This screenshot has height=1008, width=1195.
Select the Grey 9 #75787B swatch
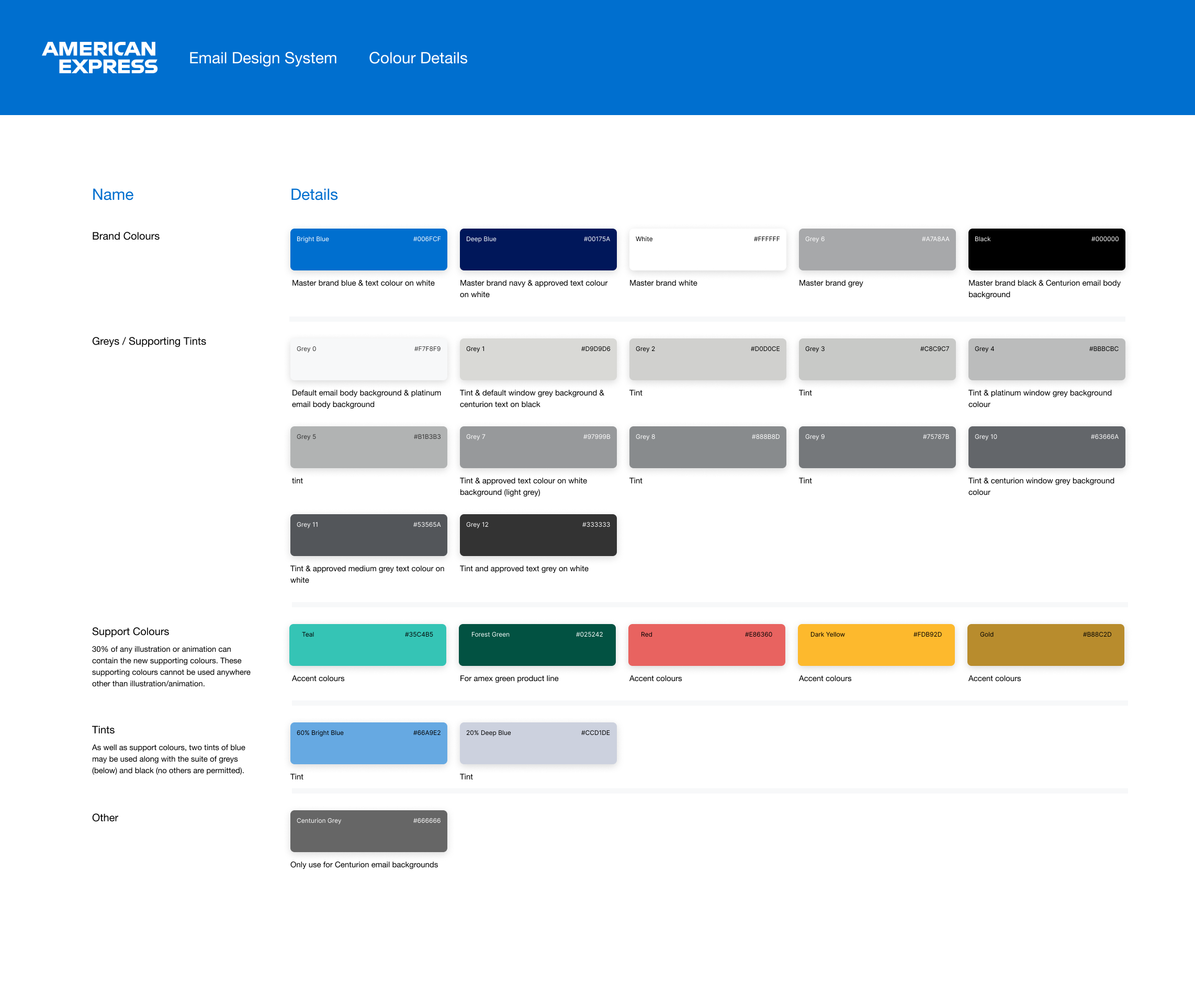tap(877, 447)
